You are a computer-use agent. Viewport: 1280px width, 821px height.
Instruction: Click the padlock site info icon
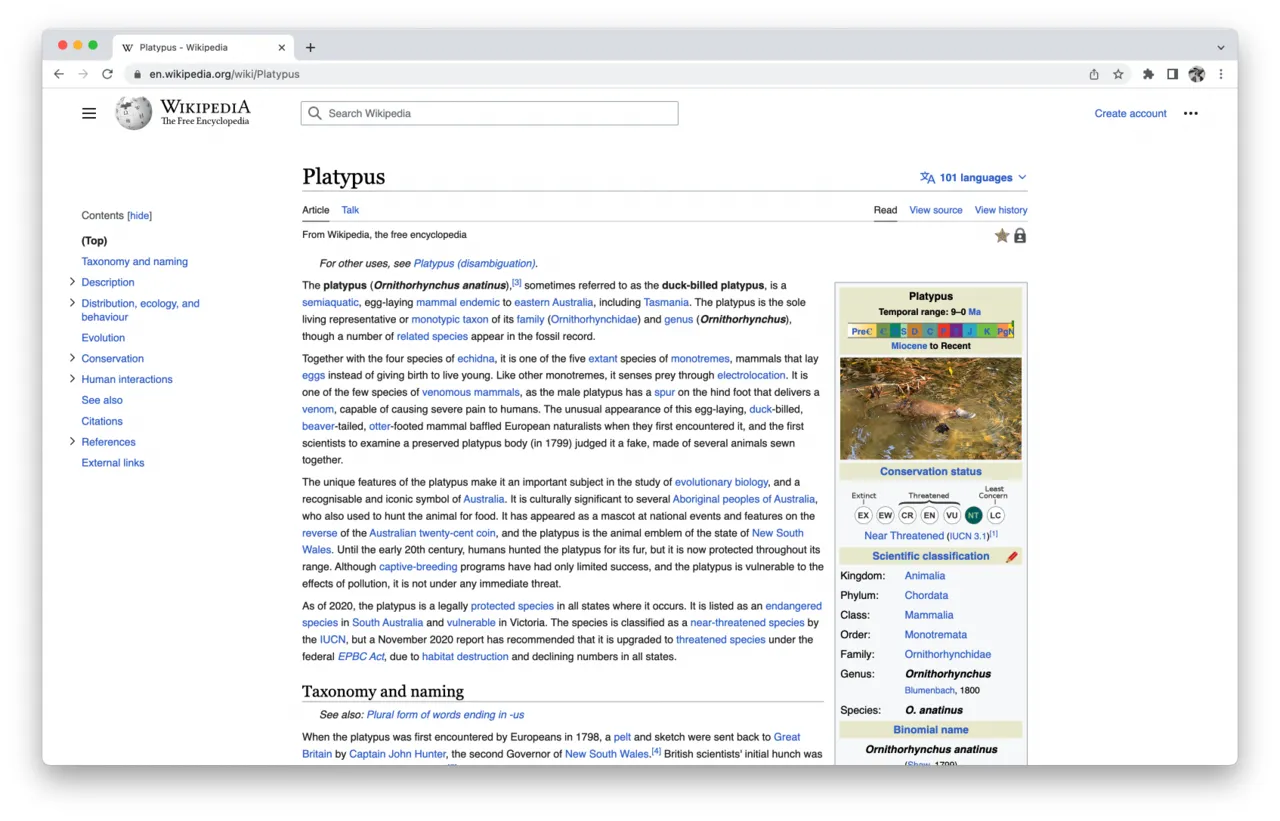coord(137,74)
